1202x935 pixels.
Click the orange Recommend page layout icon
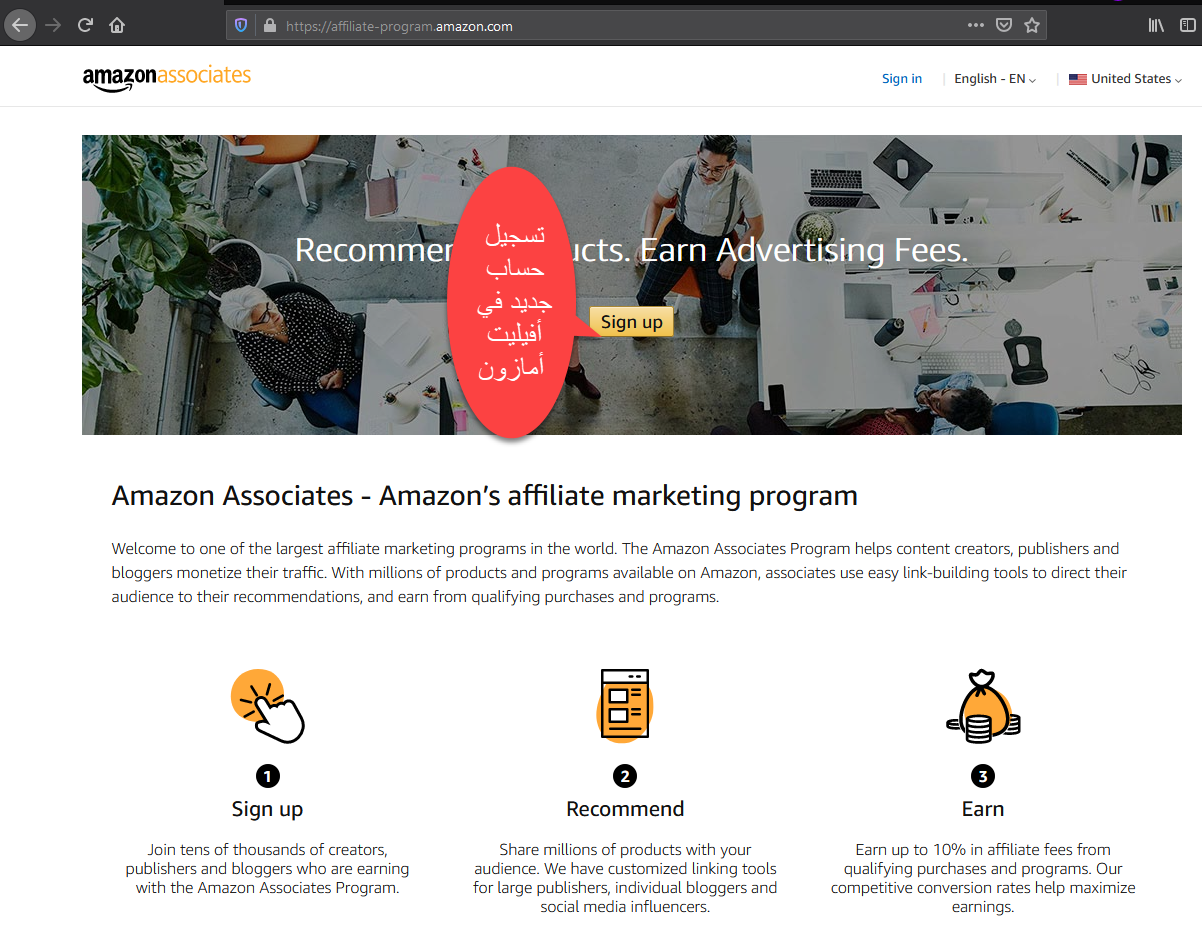coord(625,704)
